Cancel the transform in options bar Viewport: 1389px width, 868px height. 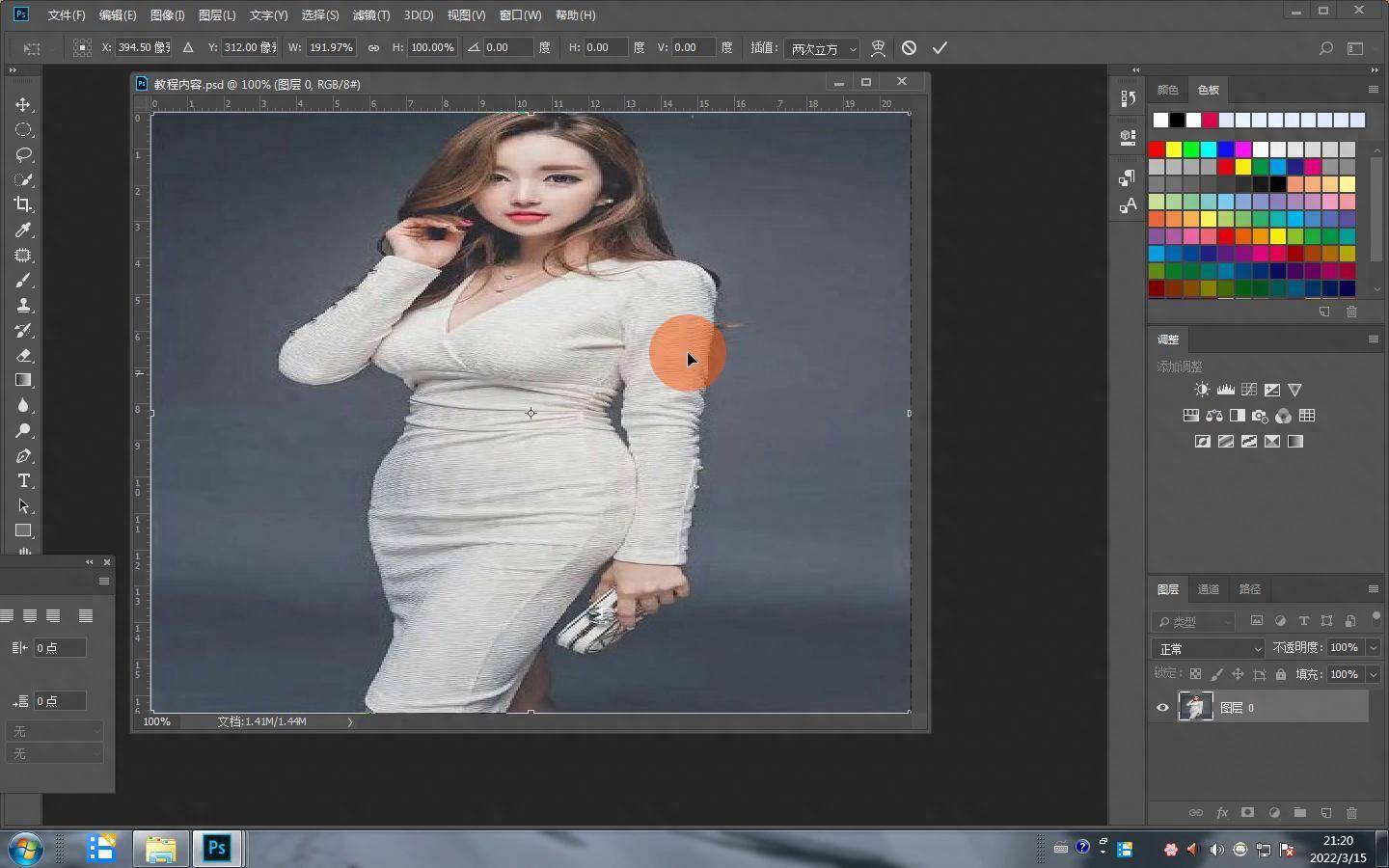(x=909, y=47)
